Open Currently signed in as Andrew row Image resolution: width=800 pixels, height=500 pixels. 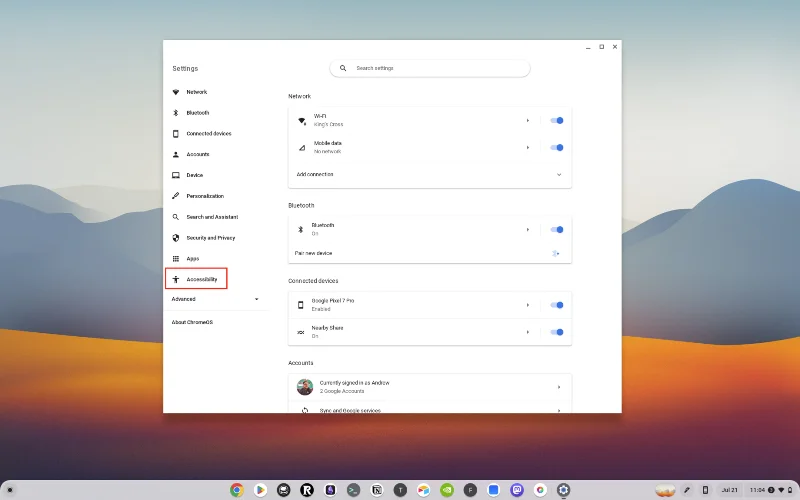(430, 387)
